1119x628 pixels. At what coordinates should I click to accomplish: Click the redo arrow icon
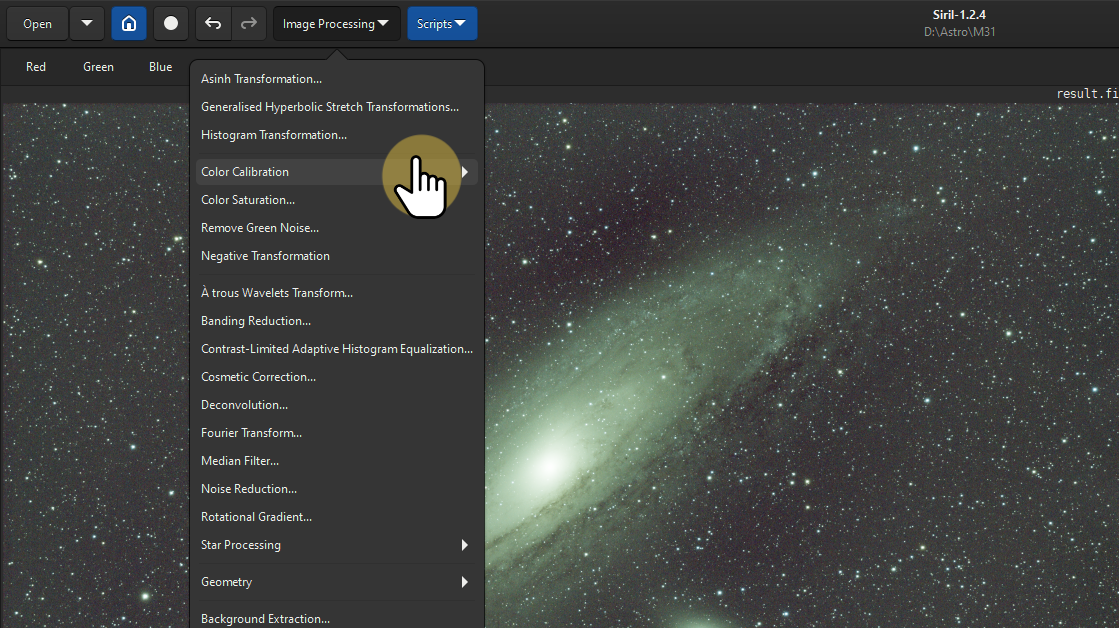pyautogui.click(x=249, y=23)
